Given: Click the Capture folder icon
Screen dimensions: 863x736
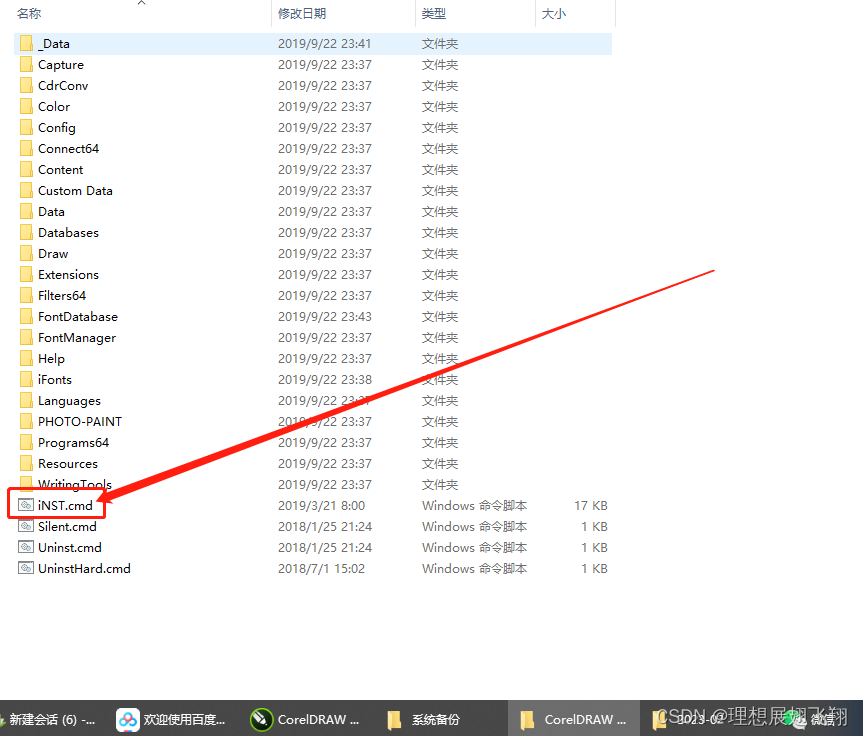Looking at the screenshot, I should [26, 64].
